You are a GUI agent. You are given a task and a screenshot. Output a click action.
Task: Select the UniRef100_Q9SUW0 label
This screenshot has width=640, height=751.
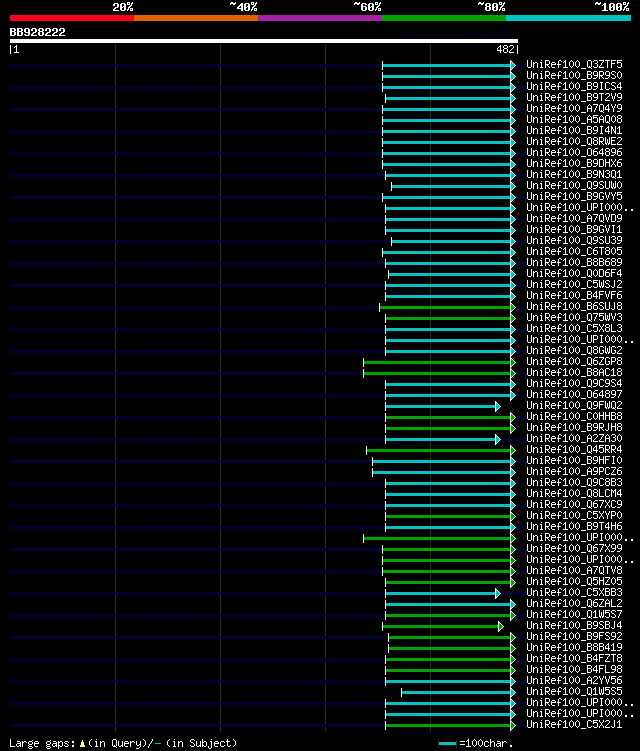574,185
